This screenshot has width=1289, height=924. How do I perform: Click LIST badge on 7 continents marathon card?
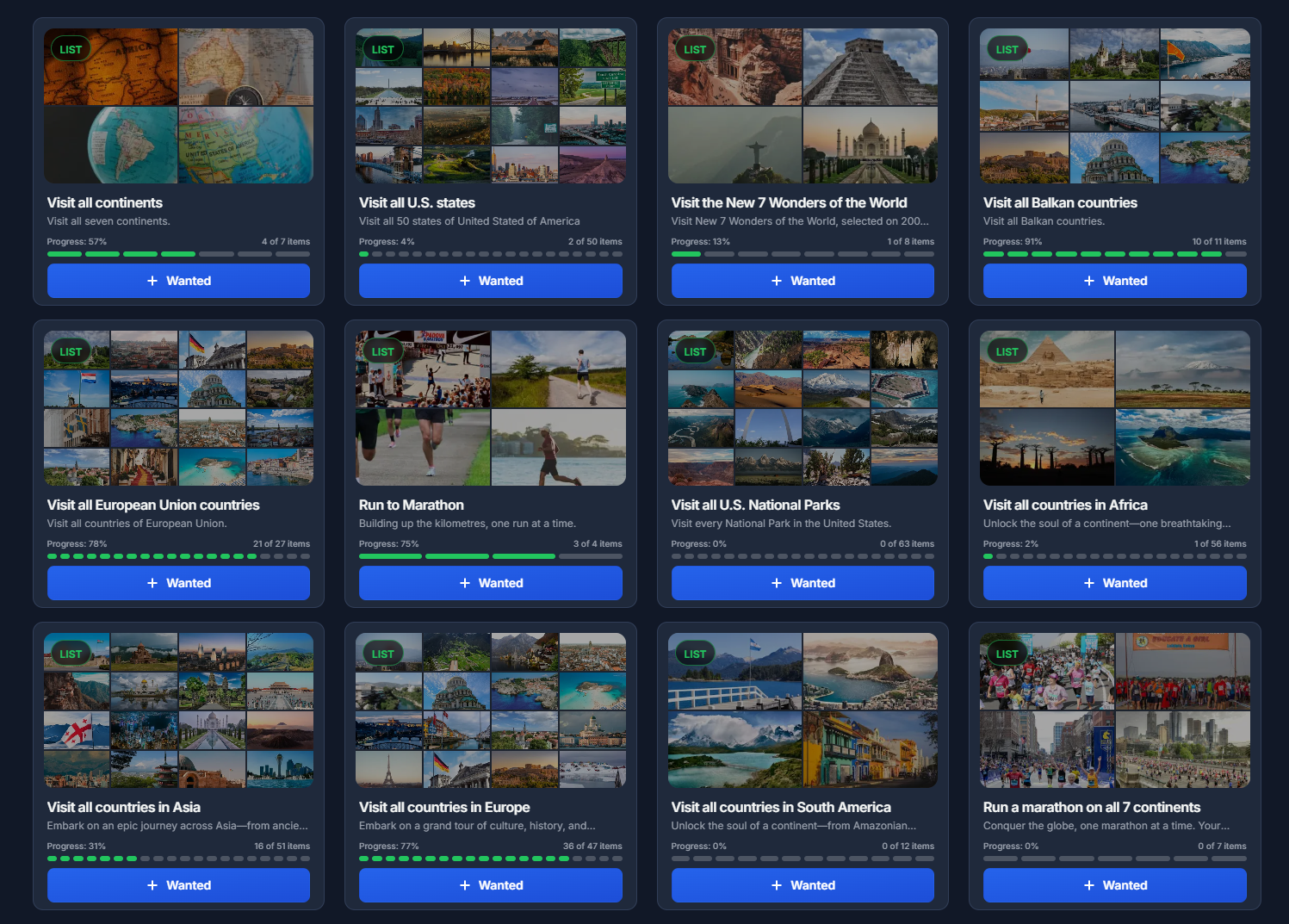click(x=1007, y=654)
